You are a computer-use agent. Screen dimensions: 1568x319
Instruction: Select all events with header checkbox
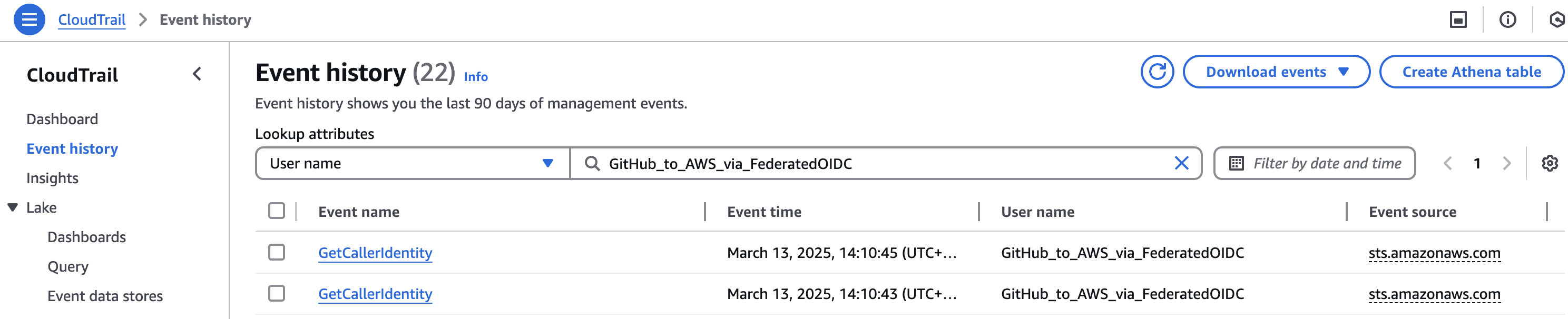point(276,211)
